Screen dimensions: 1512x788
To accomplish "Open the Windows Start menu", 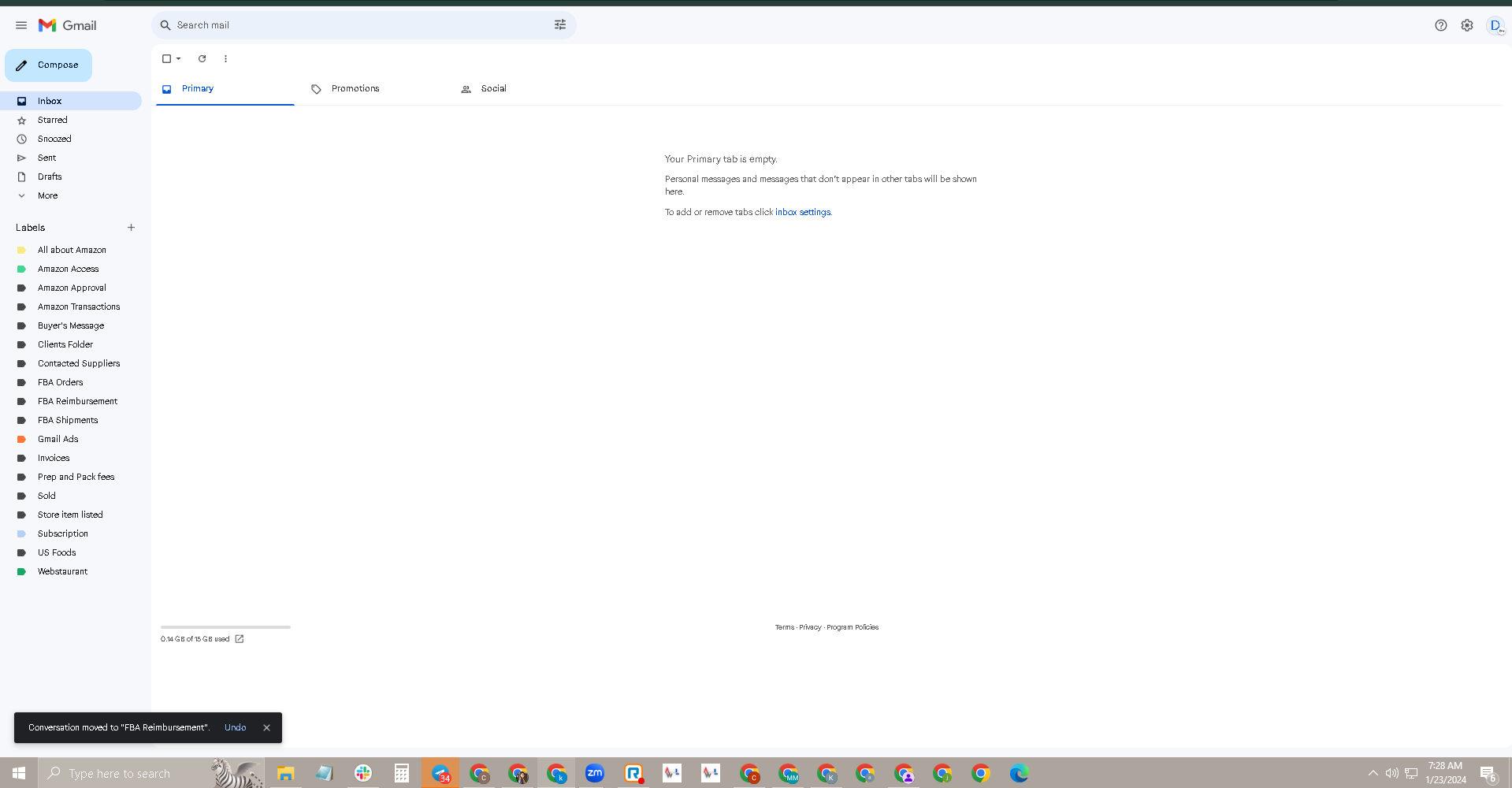I will click(19, 773).
